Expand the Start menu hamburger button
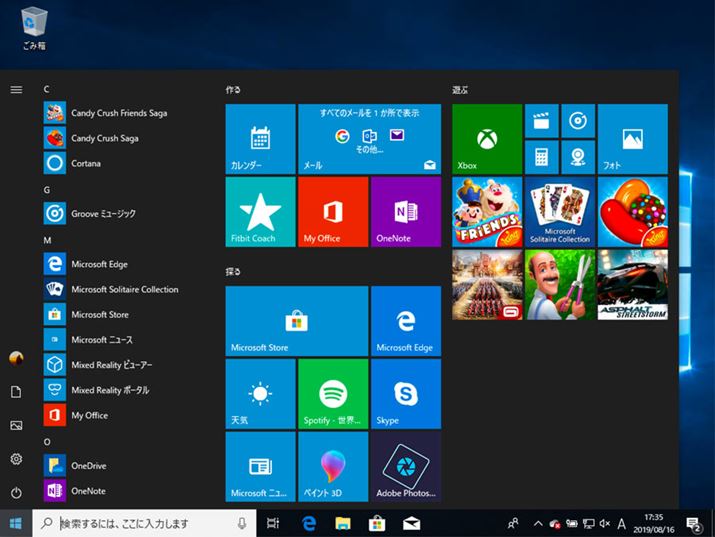Screen dimensions: 715x537 pos(16,90)
